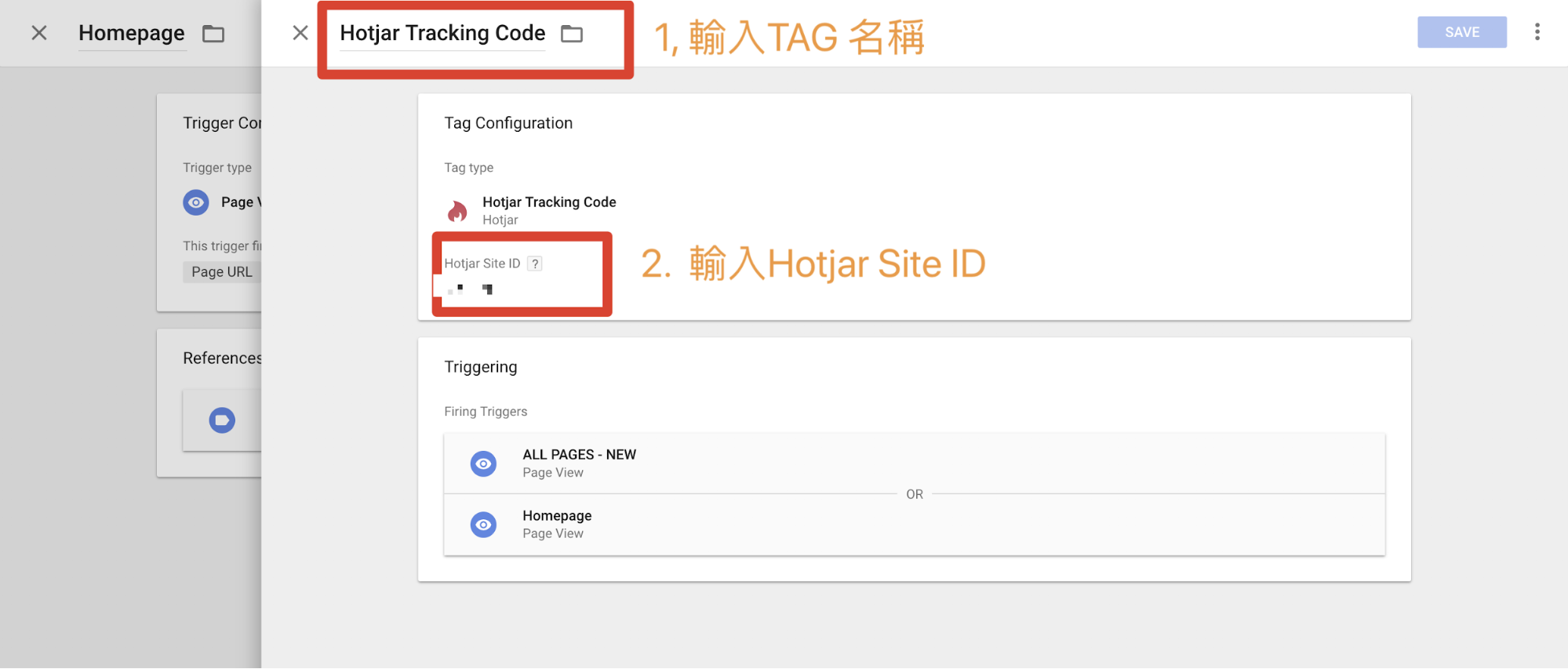Edit the Hotjar Tracking Code tag name field
The height and width of the screenshot is (669, 1568).
point(442,34)
